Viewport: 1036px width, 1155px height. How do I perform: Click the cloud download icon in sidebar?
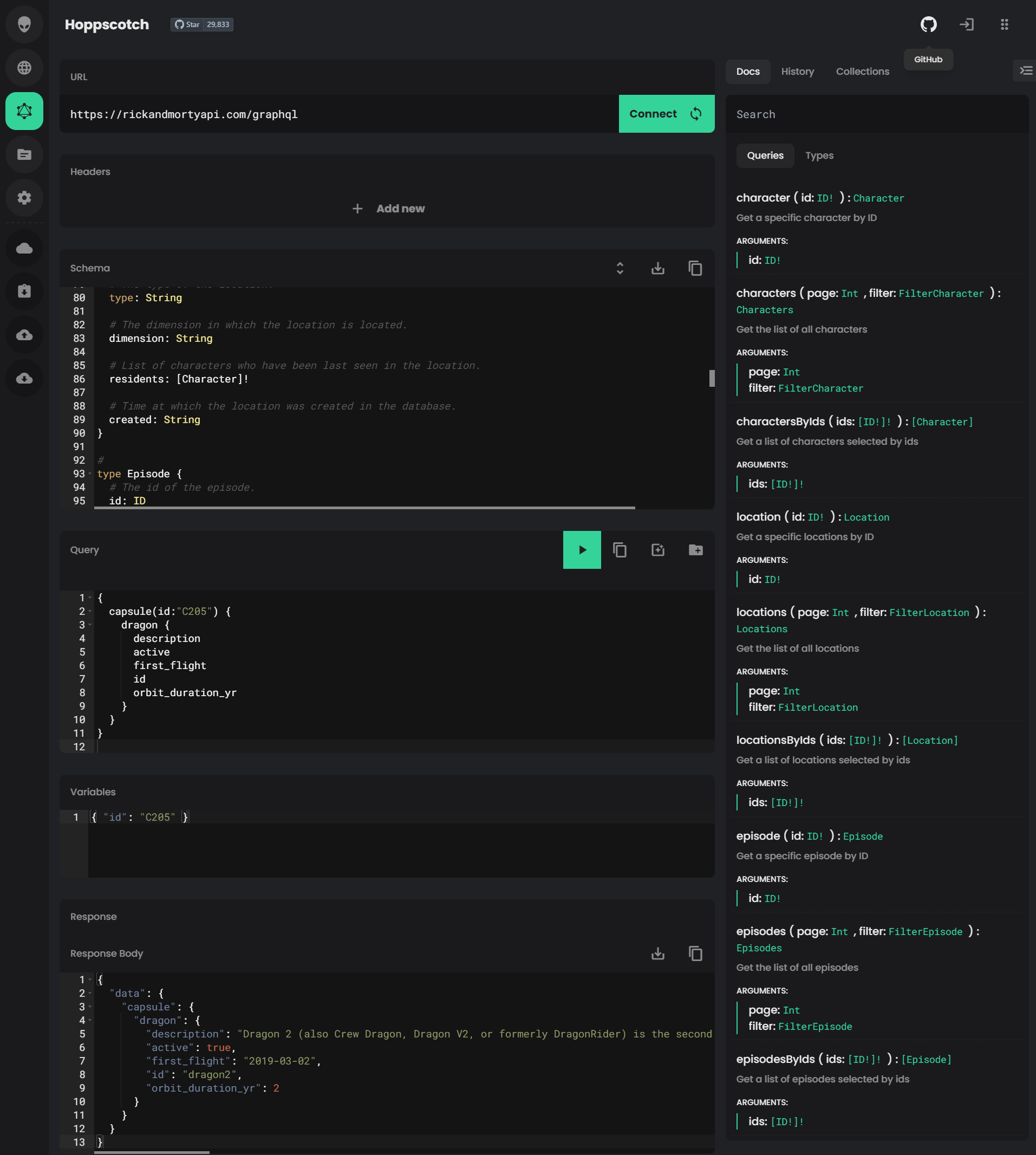[x=24, y=378]
